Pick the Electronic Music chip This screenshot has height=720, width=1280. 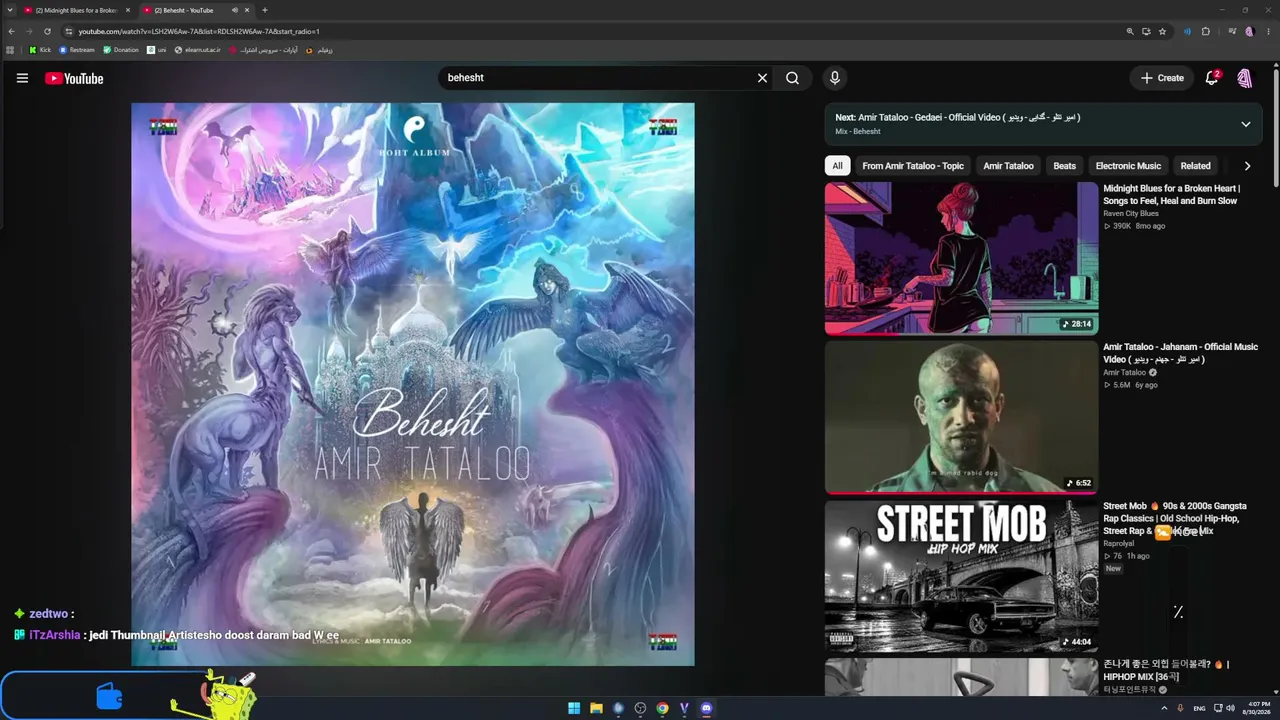(1128, 166)
